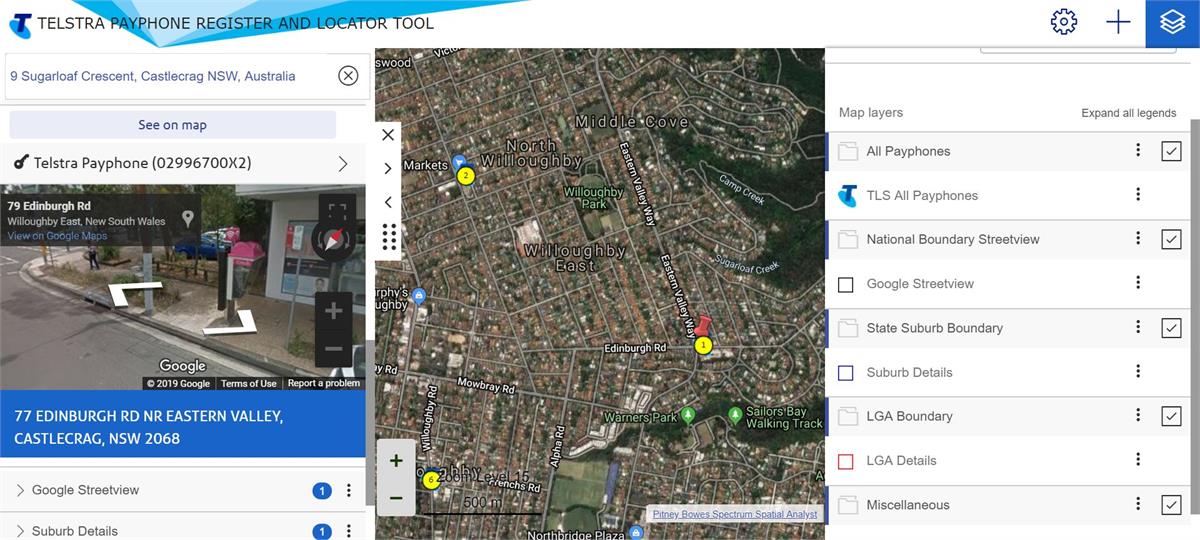Image resolution: width=1200 pixels, height=540 pixels.
Task: Toggle the Google Streetview layer swatch box
Action: point(846,285)
